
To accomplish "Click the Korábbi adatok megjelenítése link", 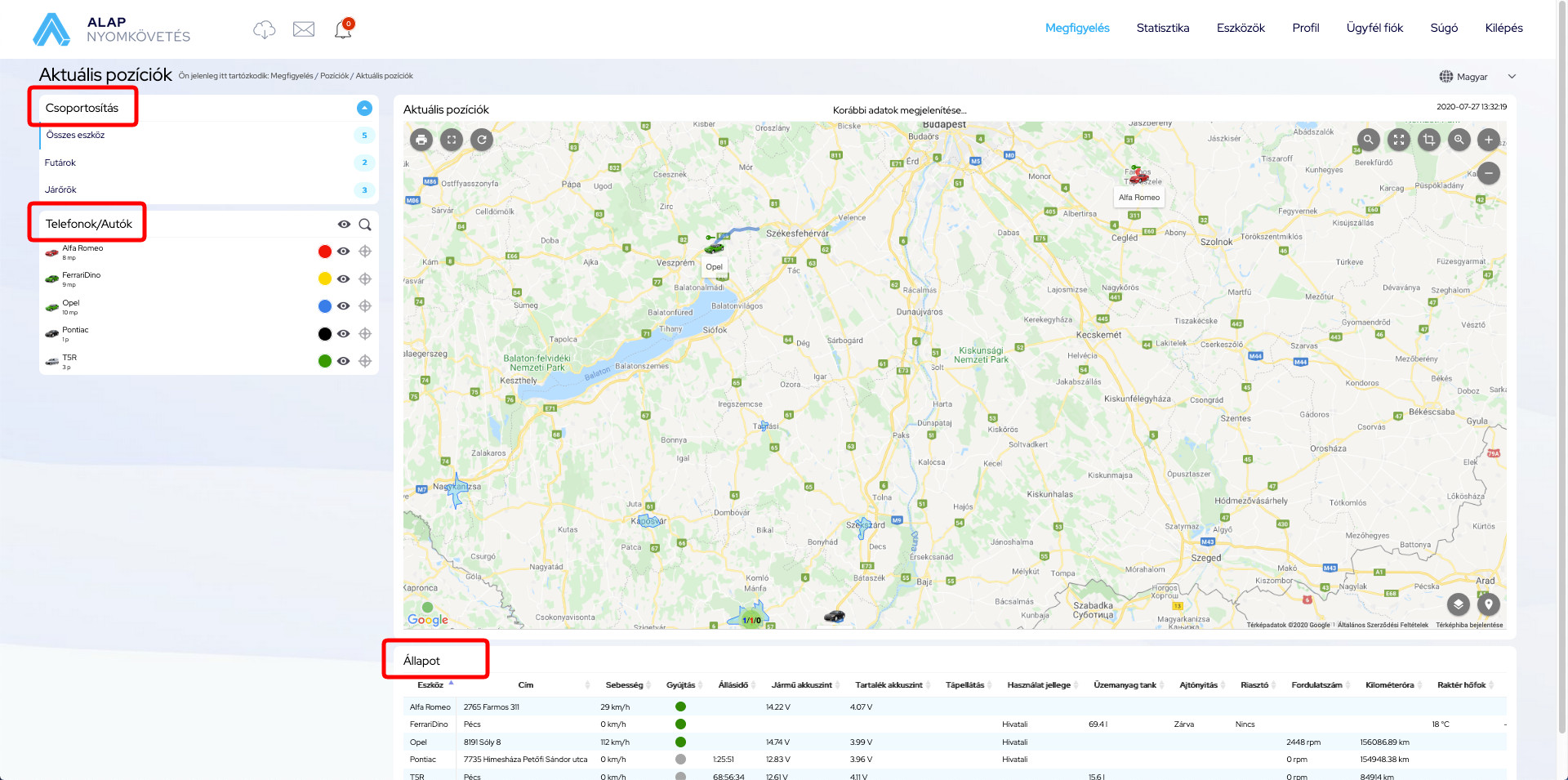I will (x=899, y=110).
